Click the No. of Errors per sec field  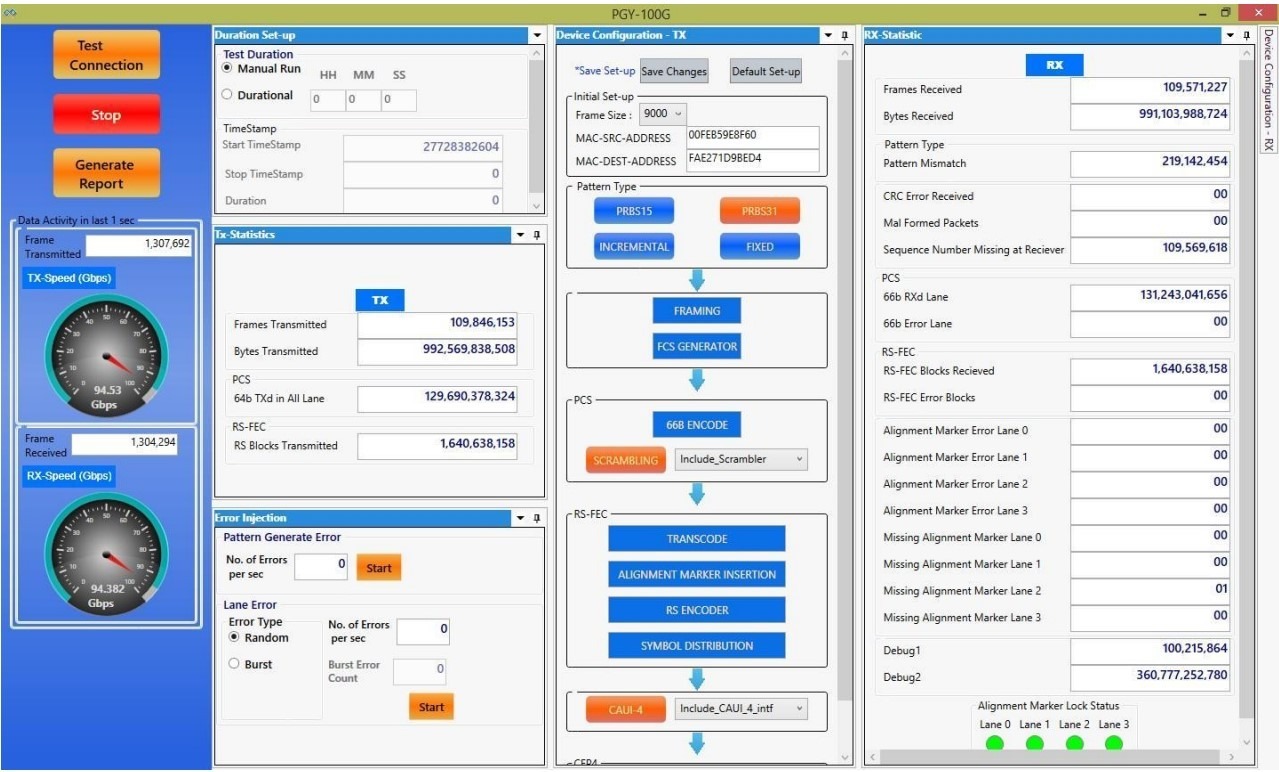point(320,565)
